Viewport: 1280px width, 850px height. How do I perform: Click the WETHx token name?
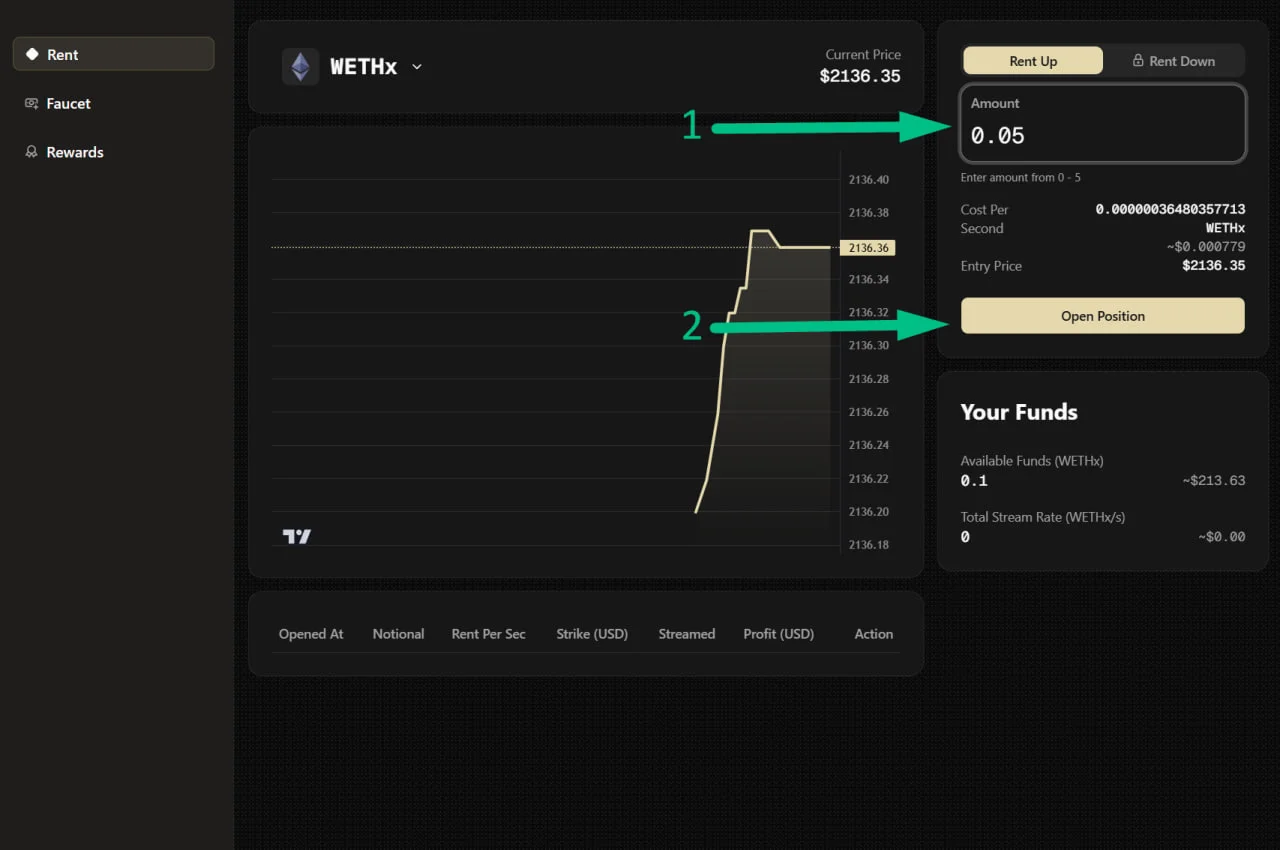click(x=364, y=67)
